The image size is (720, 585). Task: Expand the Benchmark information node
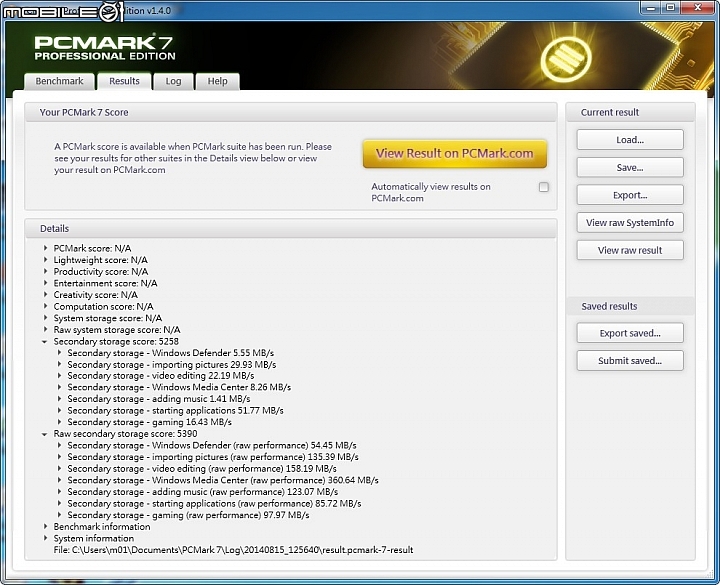(x=45, y=526)
